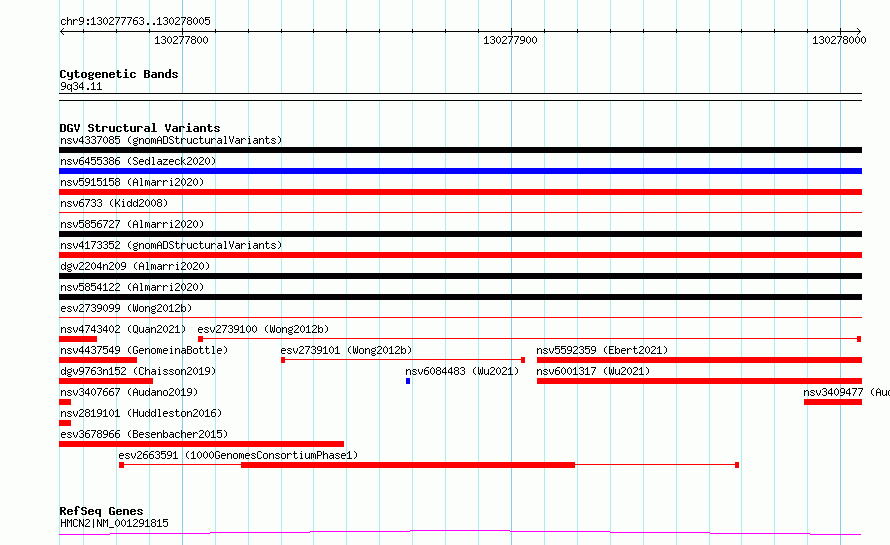Click nsv2819101 Huddleston2016 variant label
890x545 pixels.
pyautogui.click(x=141, y=413)
